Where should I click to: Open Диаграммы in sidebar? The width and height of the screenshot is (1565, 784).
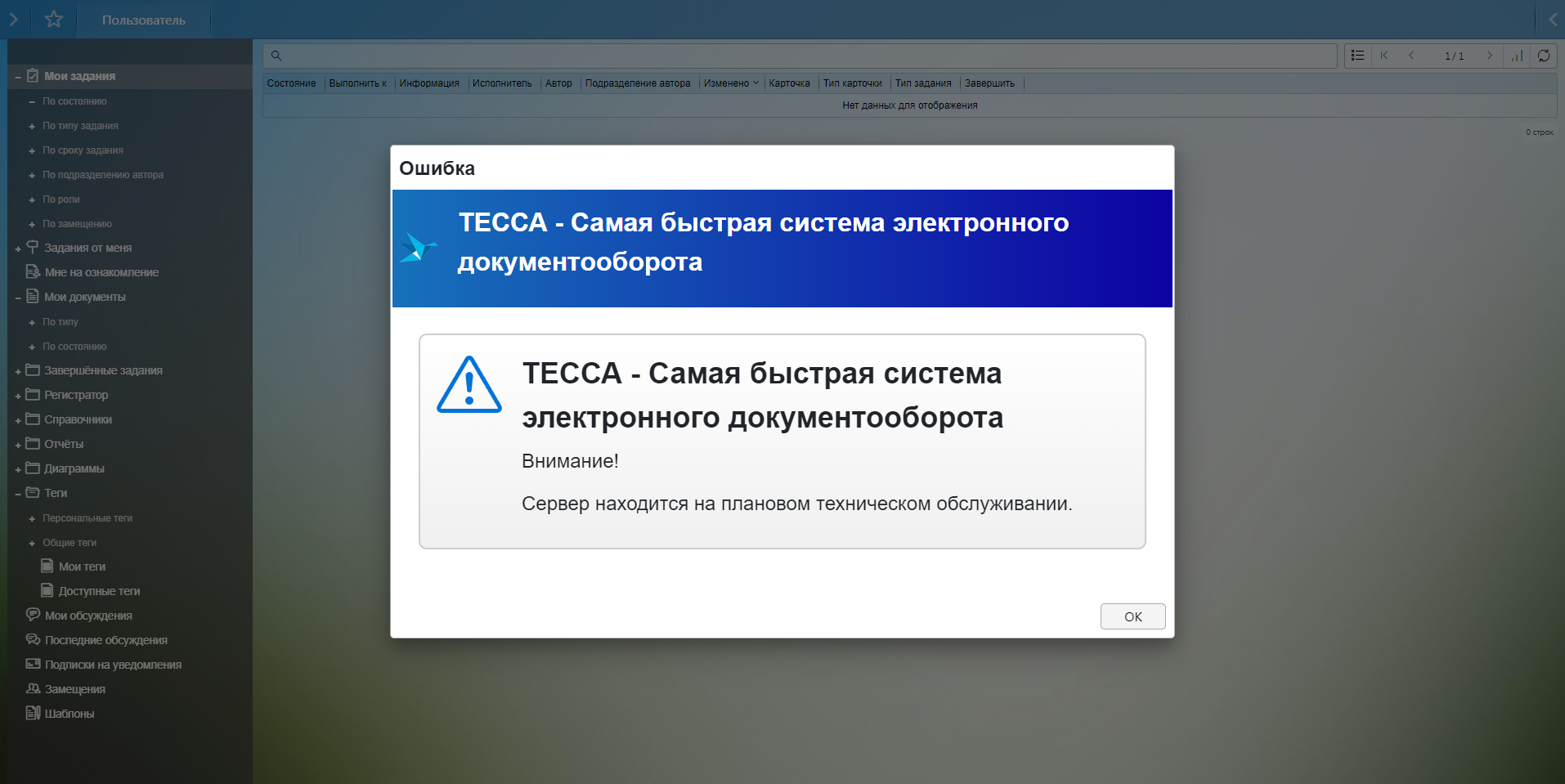click(74, 468)
